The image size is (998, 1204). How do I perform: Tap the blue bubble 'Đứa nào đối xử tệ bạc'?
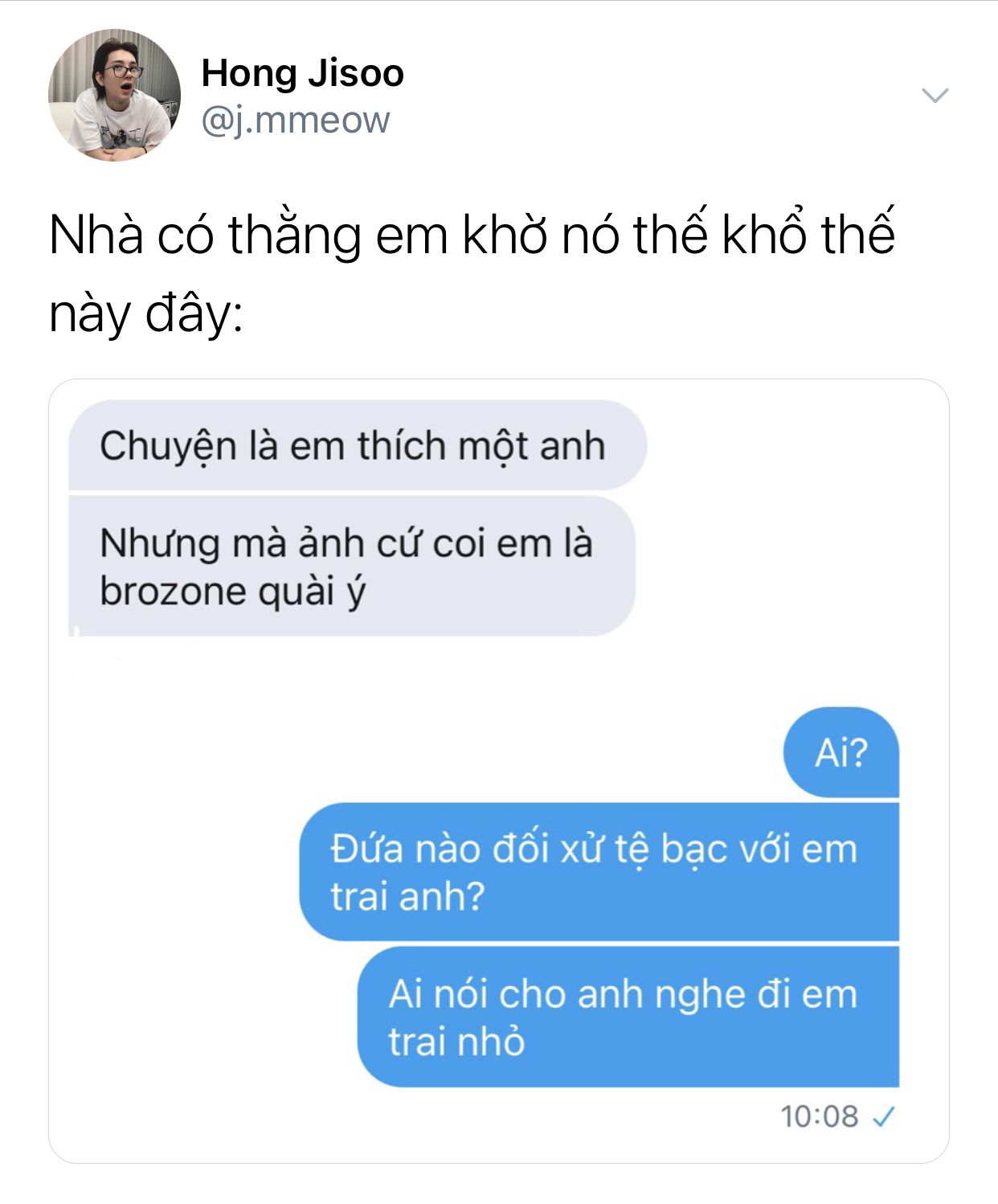599,872
